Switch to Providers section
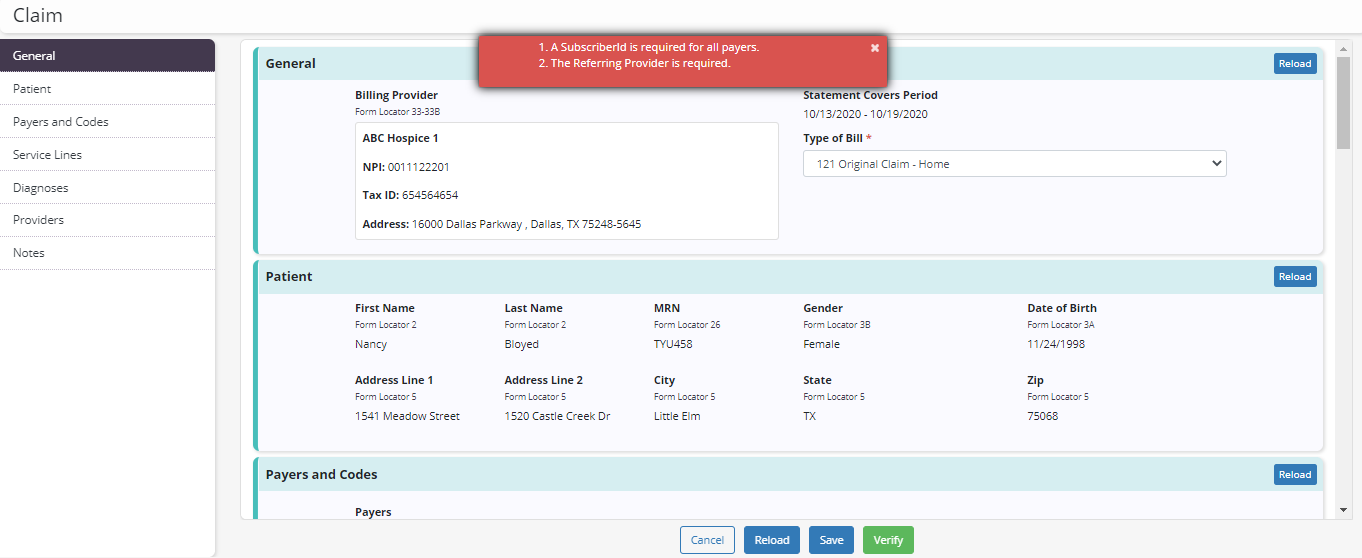Viewport: 1362px width, 558px height. pos(107,220)
